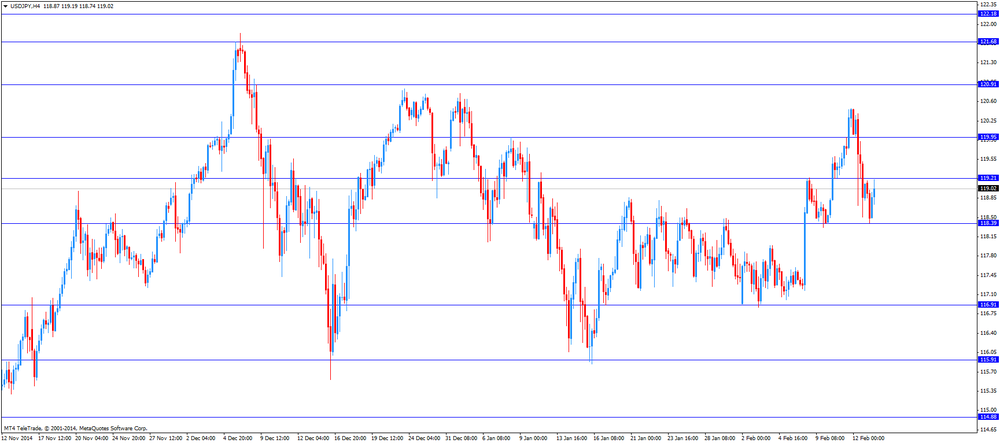Click the 117.45 value on price axis
1000x443 pixels.
[x=989, y=275]
